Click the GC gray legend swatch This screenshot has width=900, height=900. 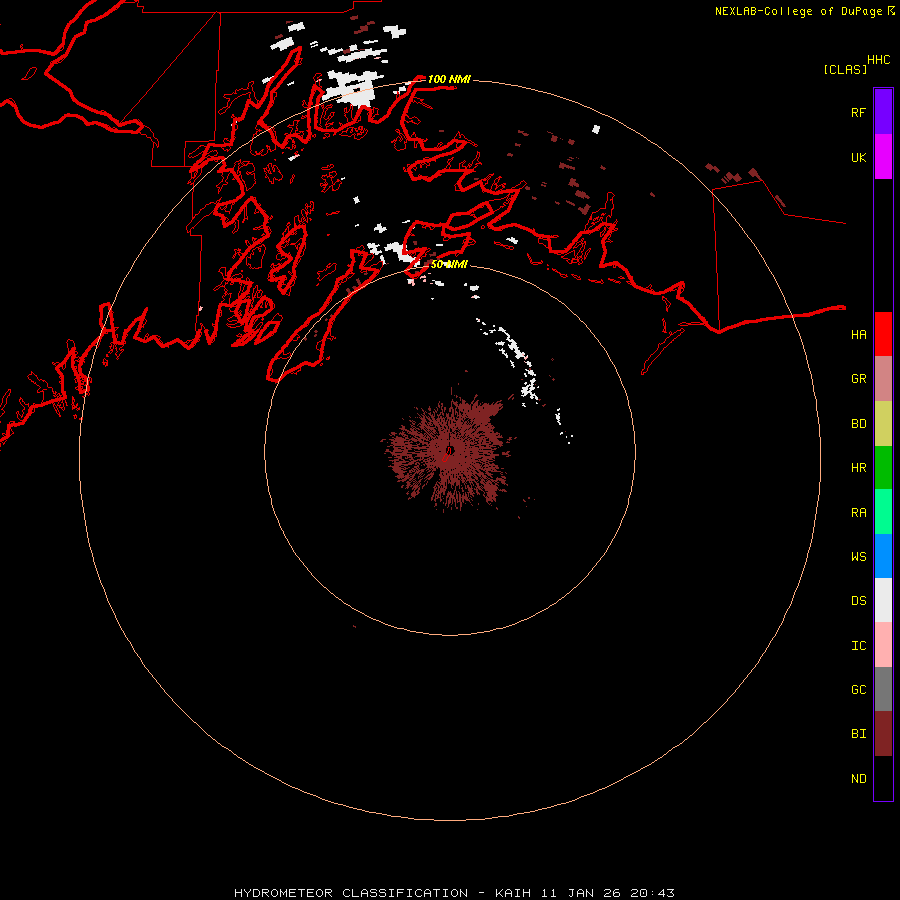[883, 689]
